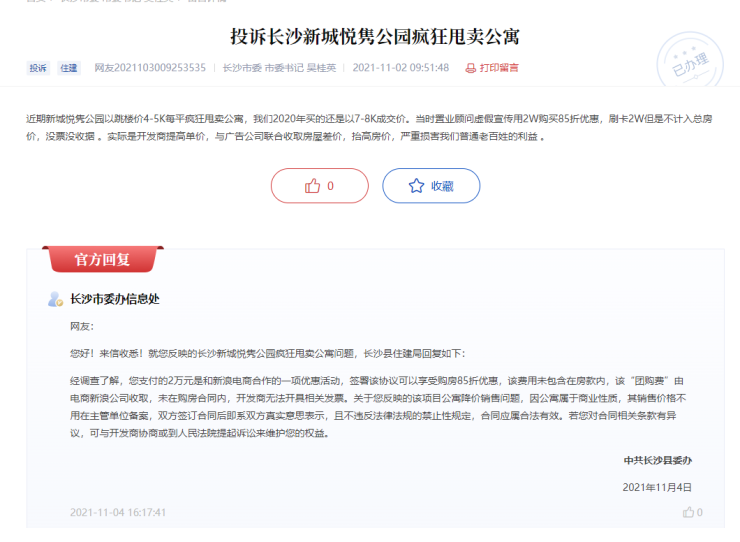Click the 长沙市委办信息处 name
740x542 pixels.
115,299
